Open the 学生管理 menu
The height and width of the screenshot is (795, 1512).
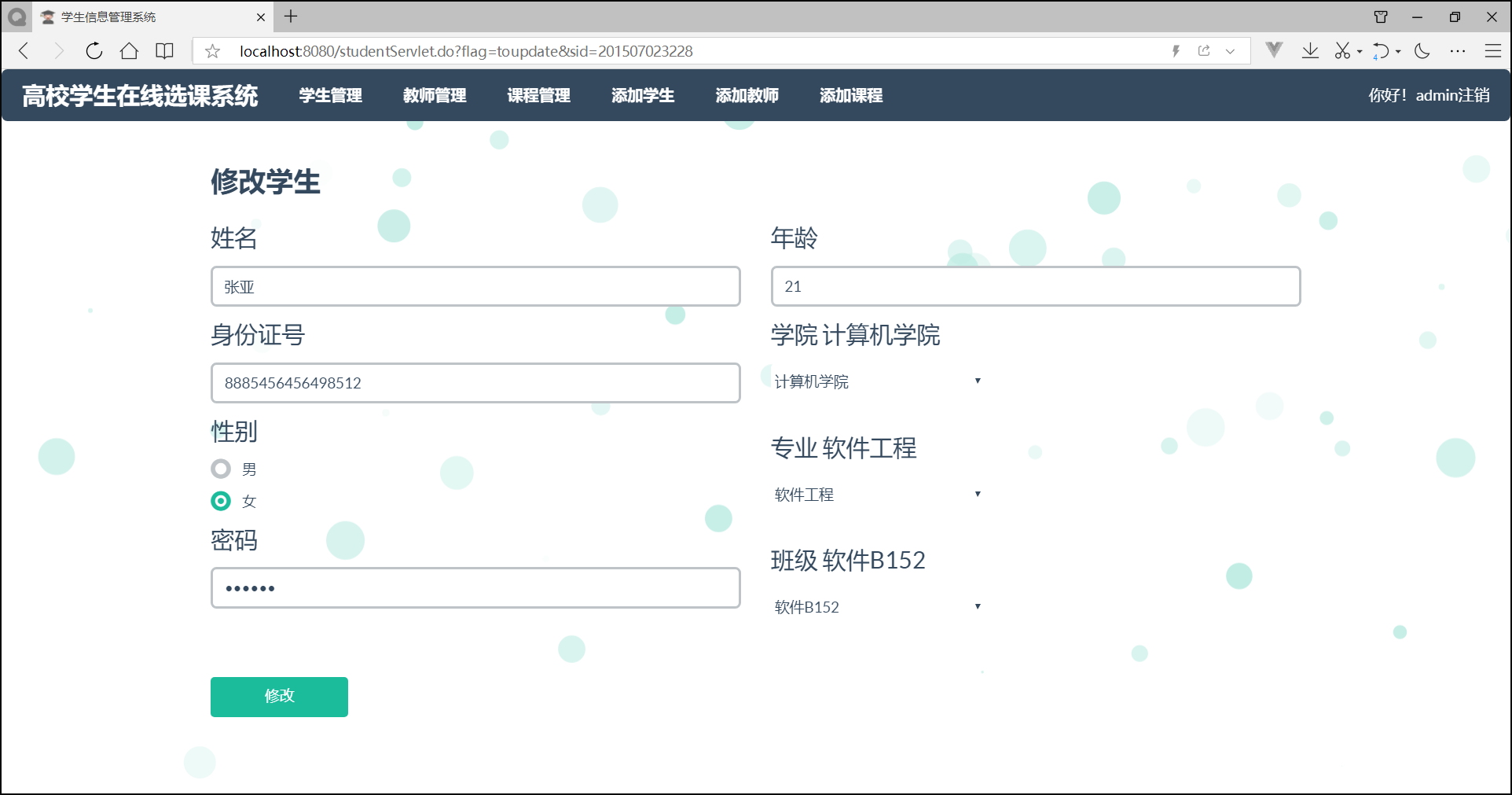(330, 95)
